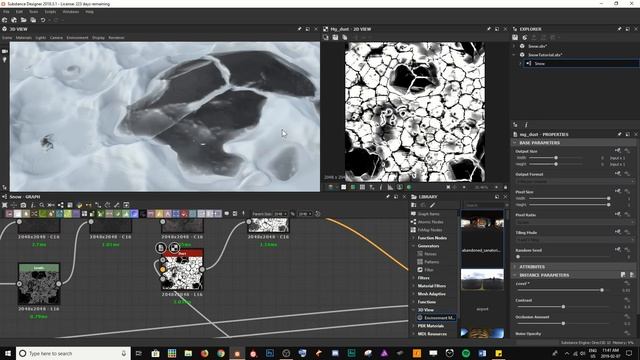Open the Parent Size height dropdown
Image resolution: width=640 pixels, height=360 pixels.
click(304, 214)
